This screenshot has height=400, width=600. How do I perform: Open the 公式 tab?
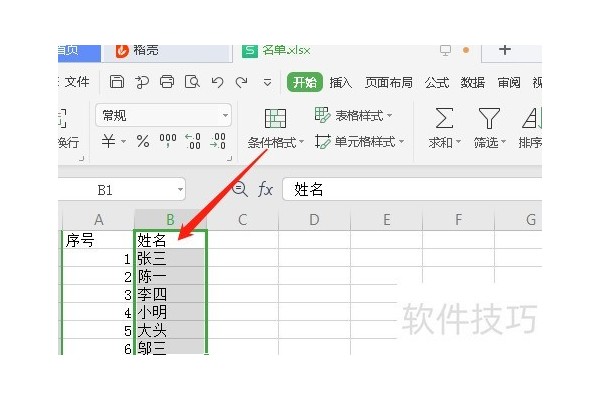coord(437,82)
